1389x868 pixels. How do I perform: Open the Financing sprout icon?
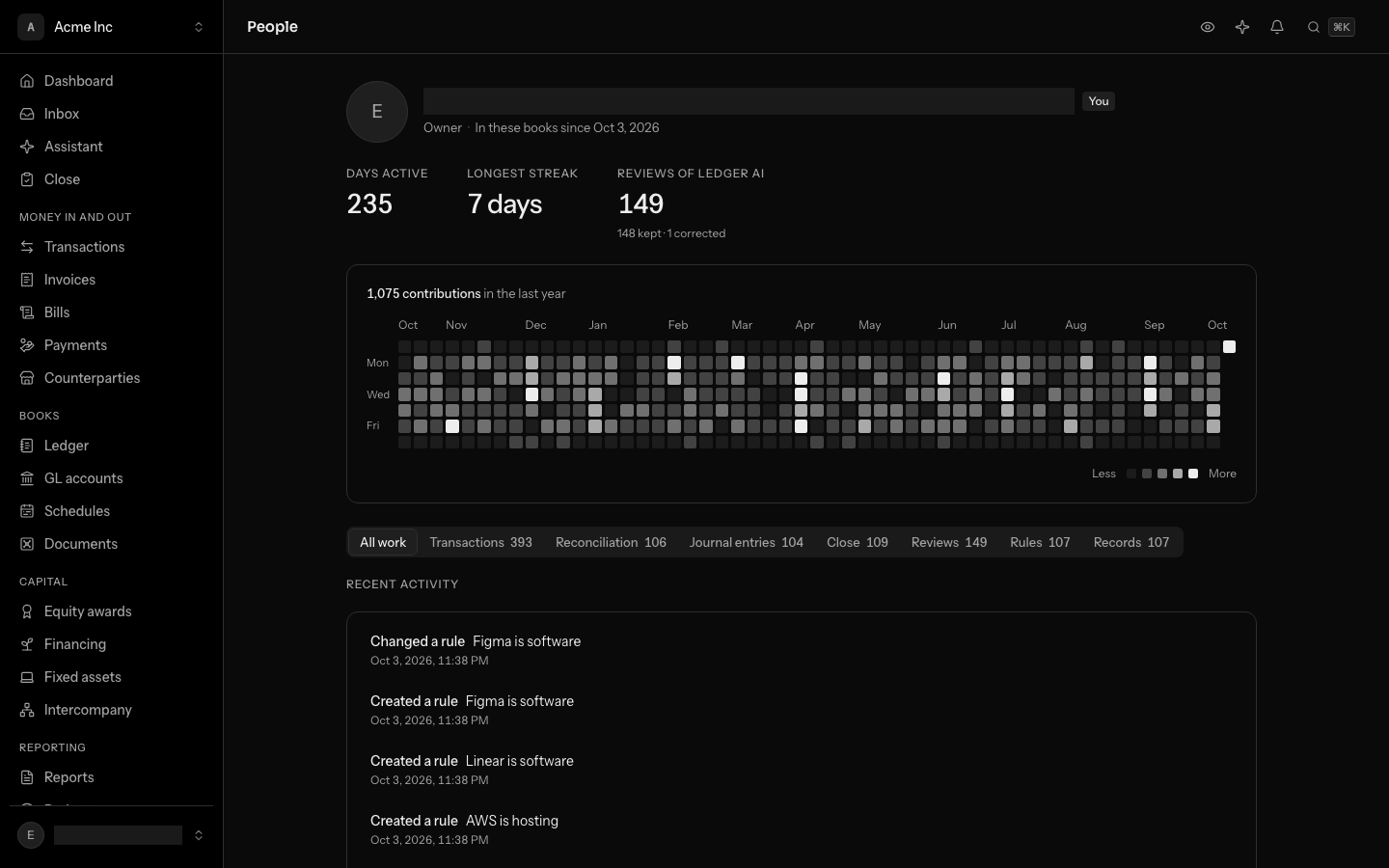(27, 644)
